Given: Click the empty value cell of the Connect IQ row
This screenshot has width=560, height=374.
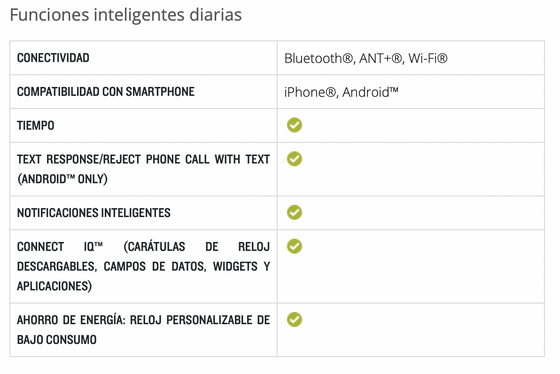Looking at the screenshot, I should 411,266.
